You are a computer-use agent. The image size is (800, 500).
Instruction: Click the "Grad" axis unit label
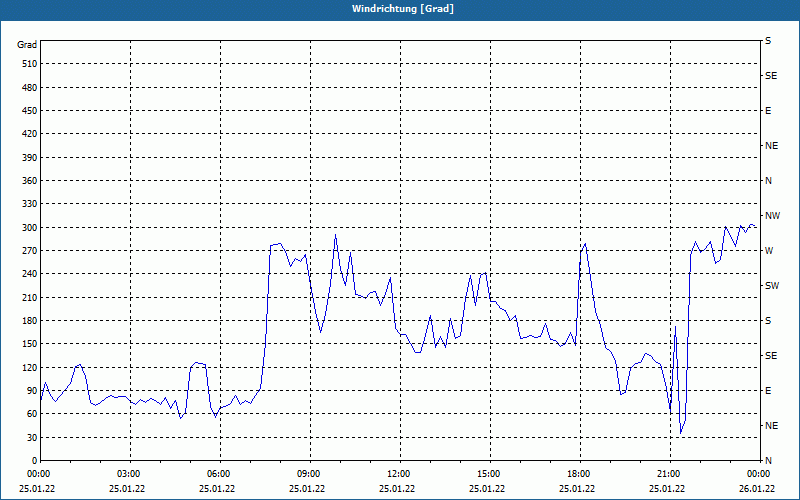(27, 45)
